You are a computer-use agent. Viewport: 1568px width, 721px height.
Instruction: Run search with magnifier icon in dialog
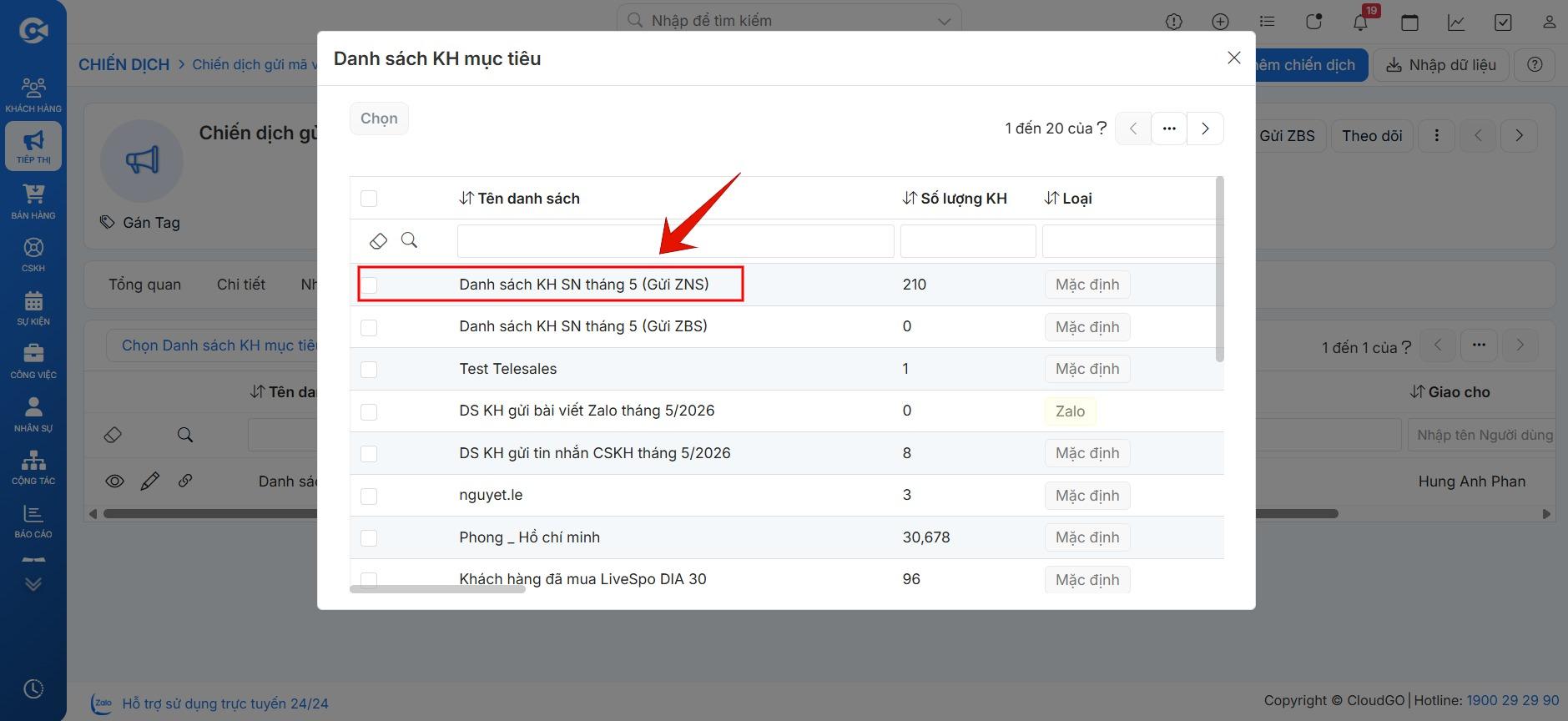click(409, 240)
